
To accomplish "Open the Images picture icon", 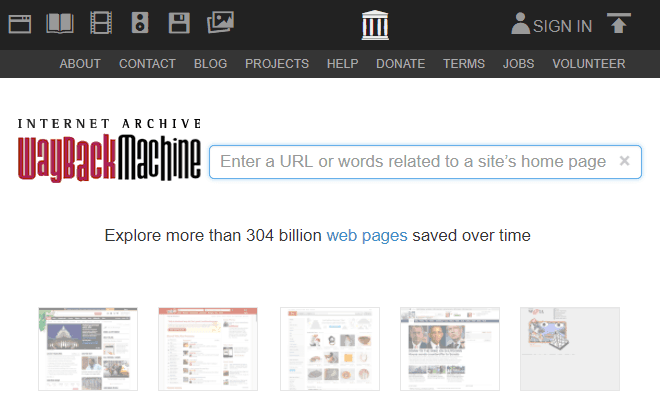I will click(220, 22).
